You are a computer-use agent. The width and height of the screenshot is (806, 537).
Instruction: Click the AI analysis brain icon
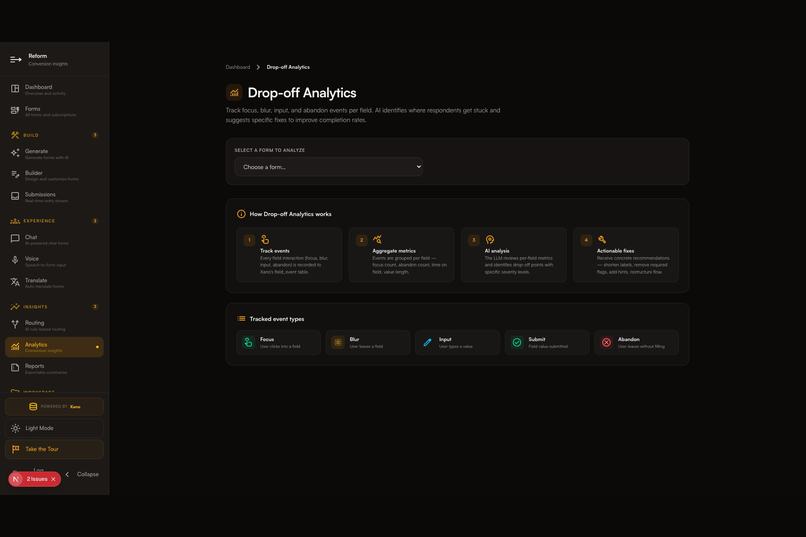tap(490, 239)
